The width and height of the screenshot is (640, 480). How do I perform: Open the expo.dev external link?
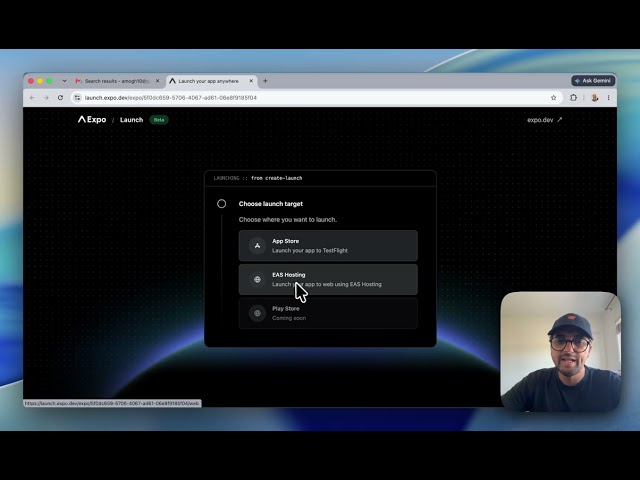544,120
